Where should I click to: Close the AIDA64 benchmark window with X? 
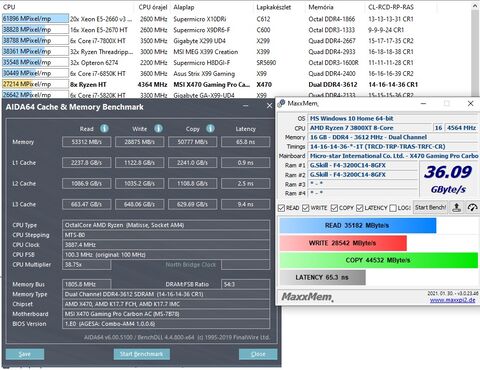269,106
